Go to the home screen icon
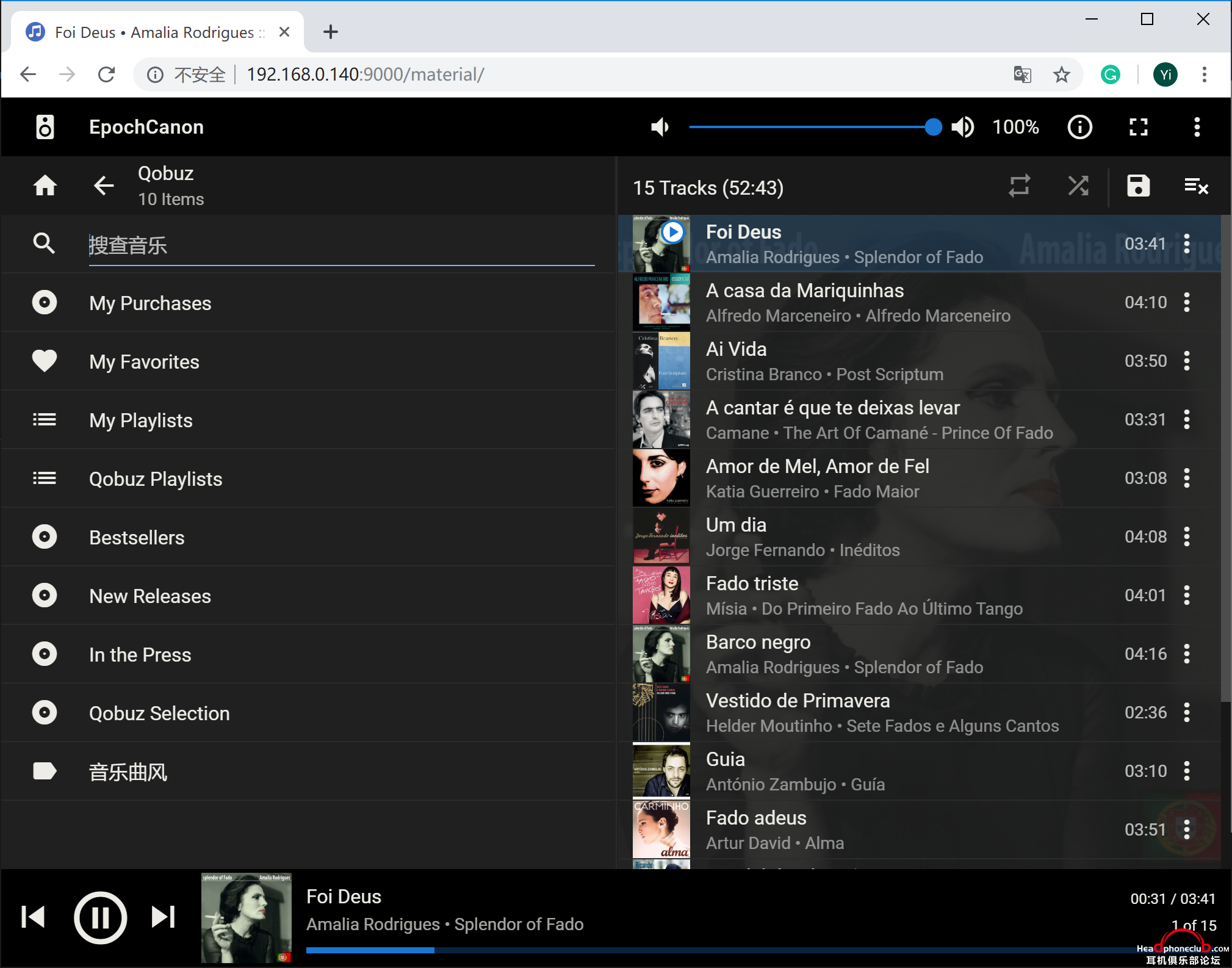This screenshot has width=1232, height=968. point(45,185)
